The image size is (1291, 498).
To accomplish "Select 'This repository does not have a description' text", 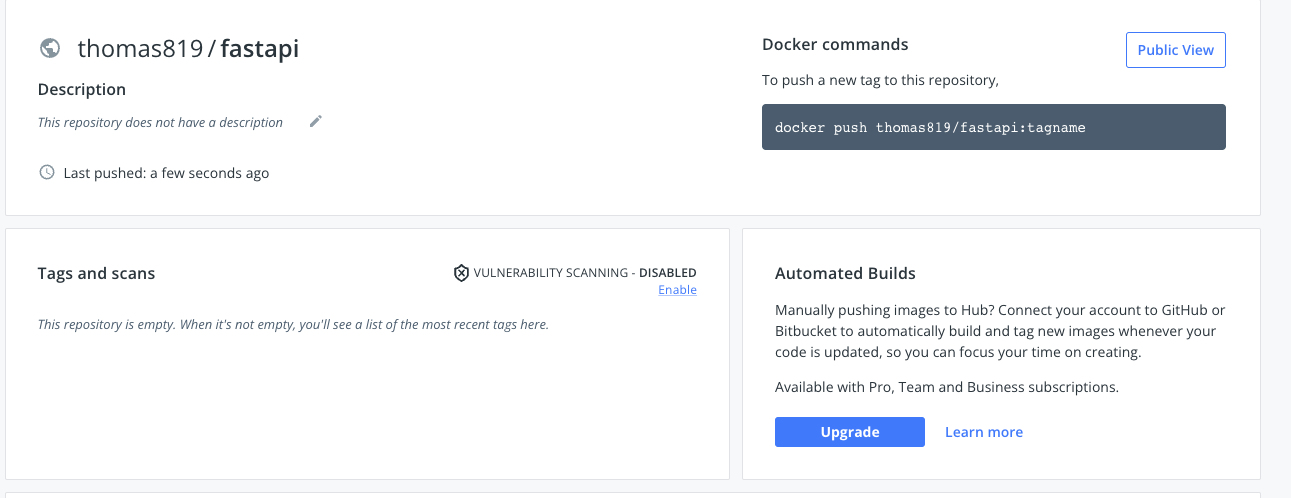I will 160,122.
